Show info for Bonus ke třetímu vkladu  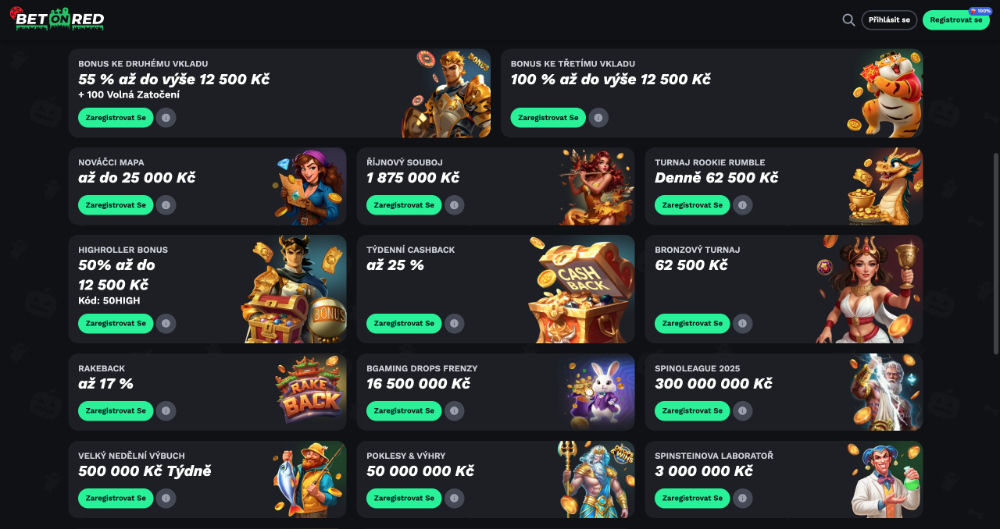click(x=598, y=118)
